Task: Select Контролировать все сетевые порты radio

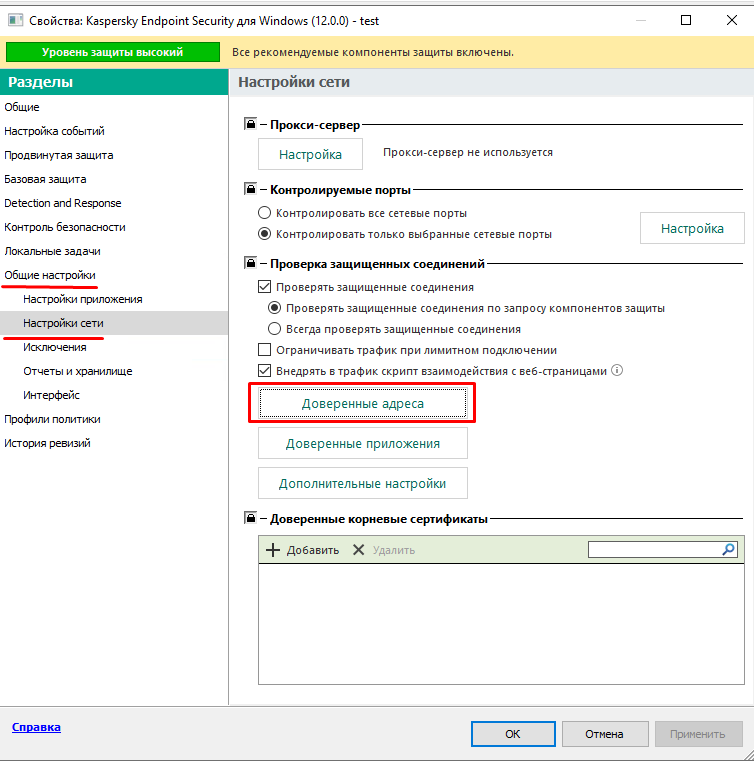Action: [x=264, y=213]
